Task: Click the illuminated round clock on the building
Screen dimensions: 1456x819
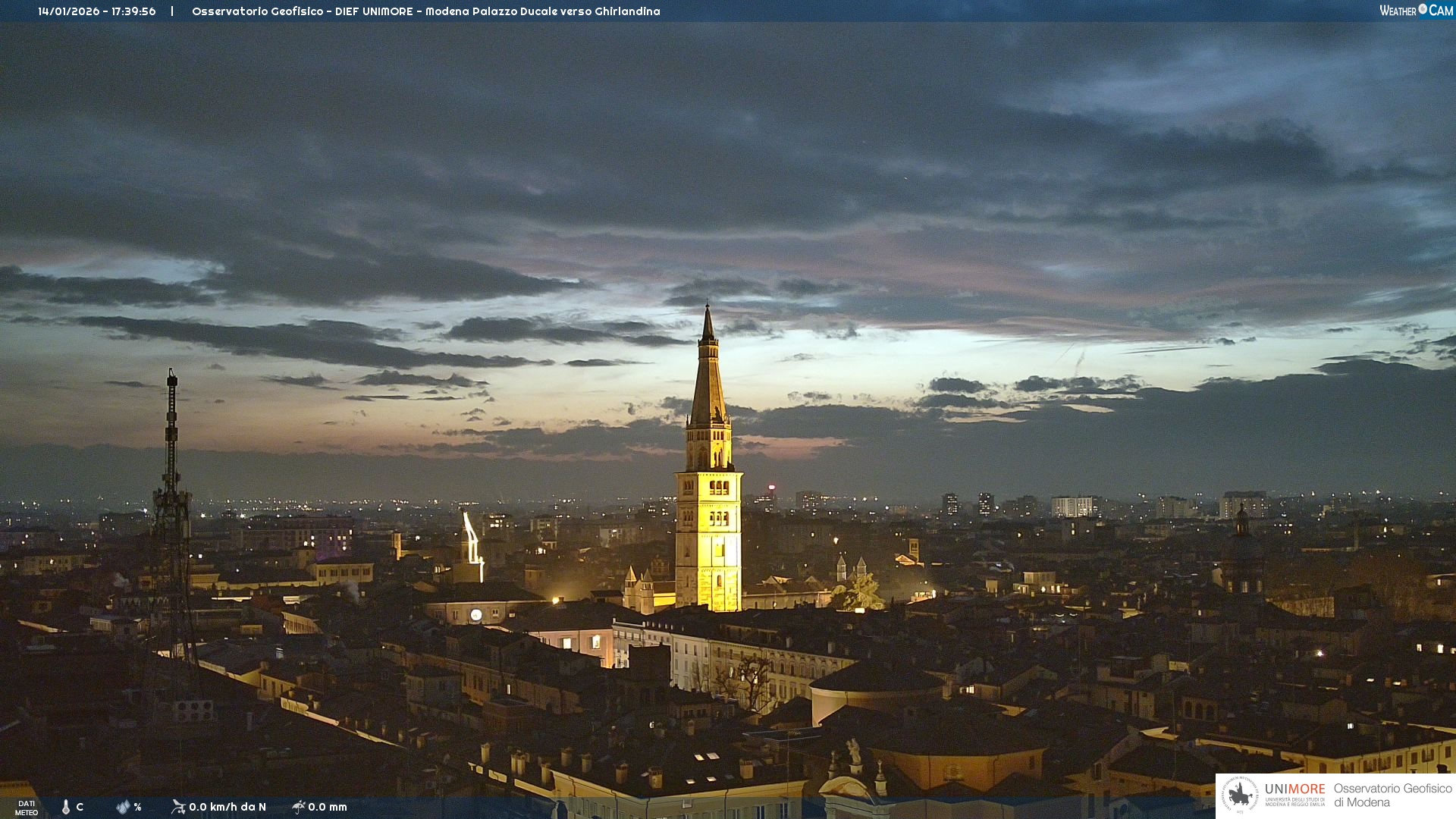Action: click(476, 615)
